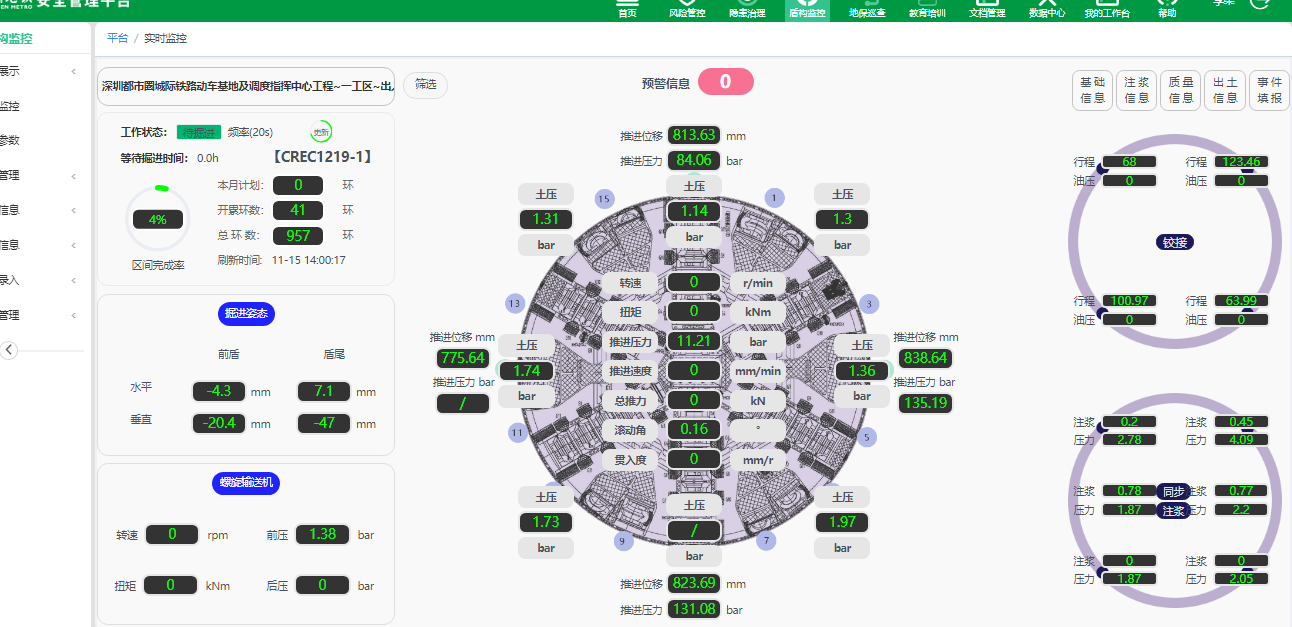Click numbered marker 3 on the right side

870,304
